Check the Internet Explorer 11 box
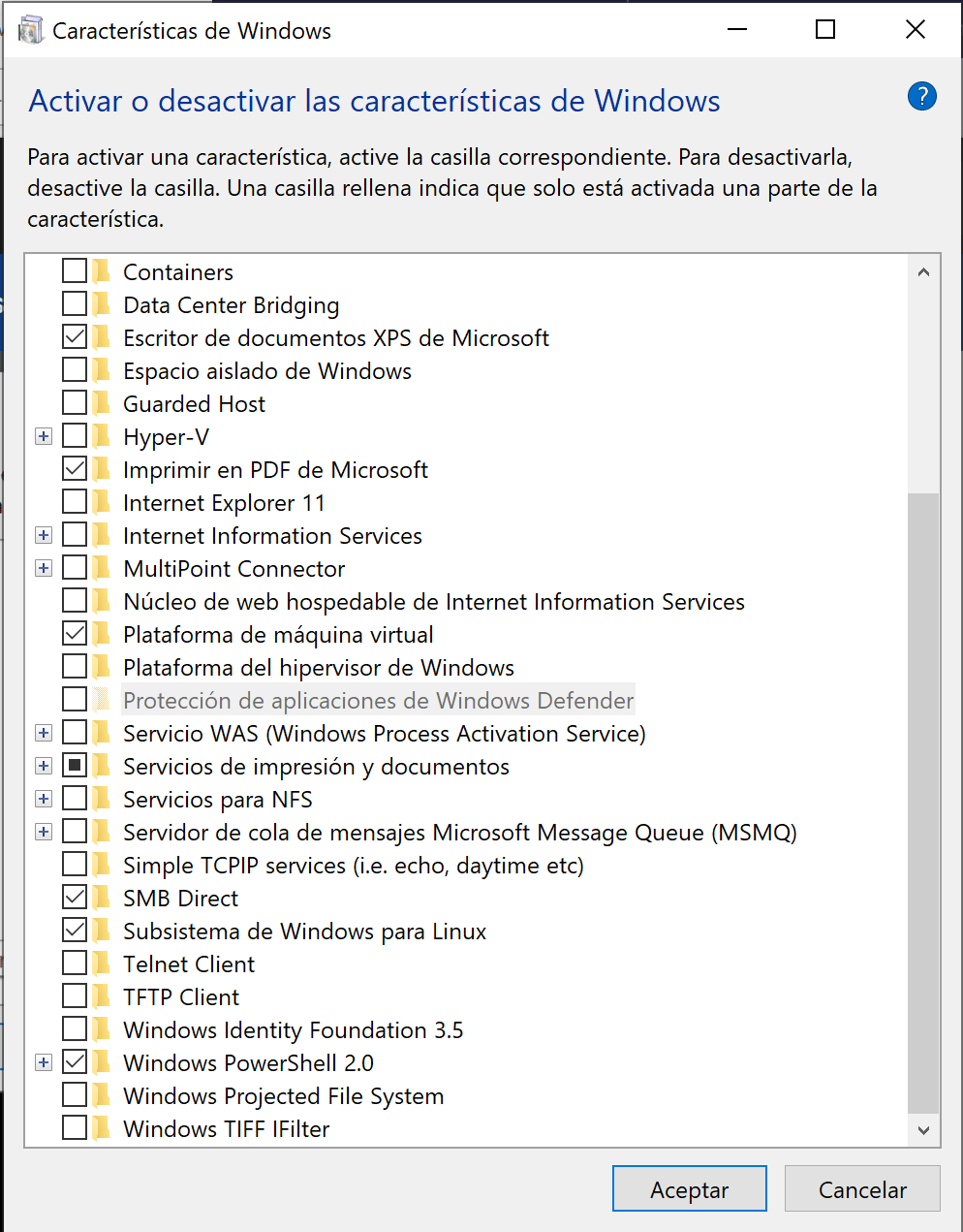Viewport: 963px width, 1232px height. tap(75, 501)
